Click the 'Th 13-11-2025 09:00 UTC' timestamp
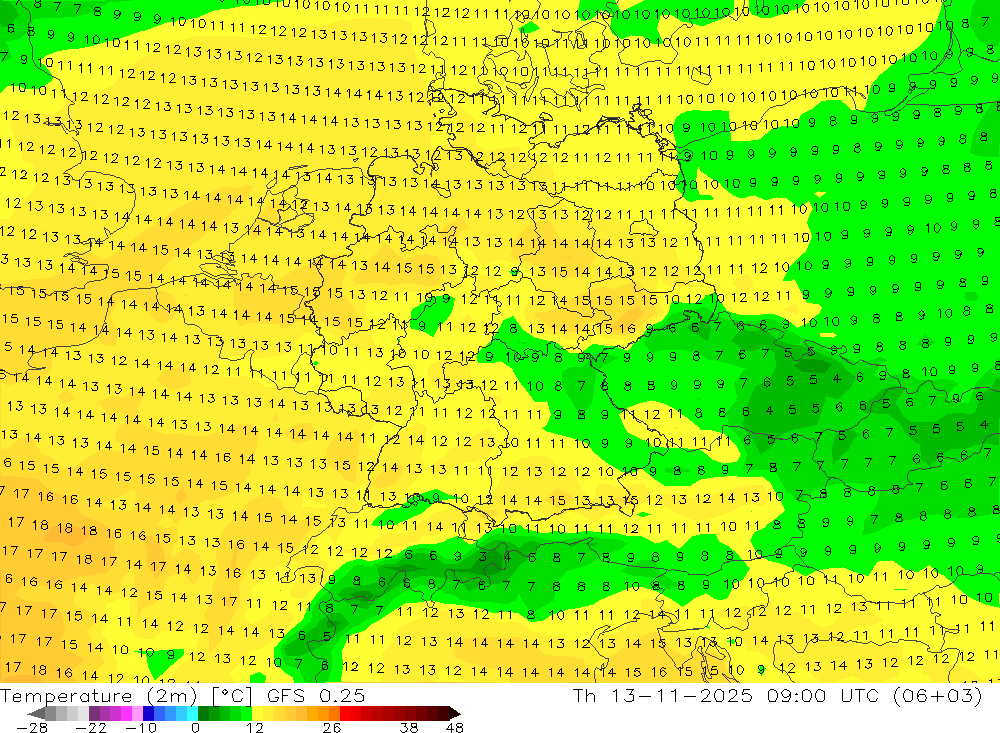Viewport: 1000px width, 733px height. pos(726,695)
